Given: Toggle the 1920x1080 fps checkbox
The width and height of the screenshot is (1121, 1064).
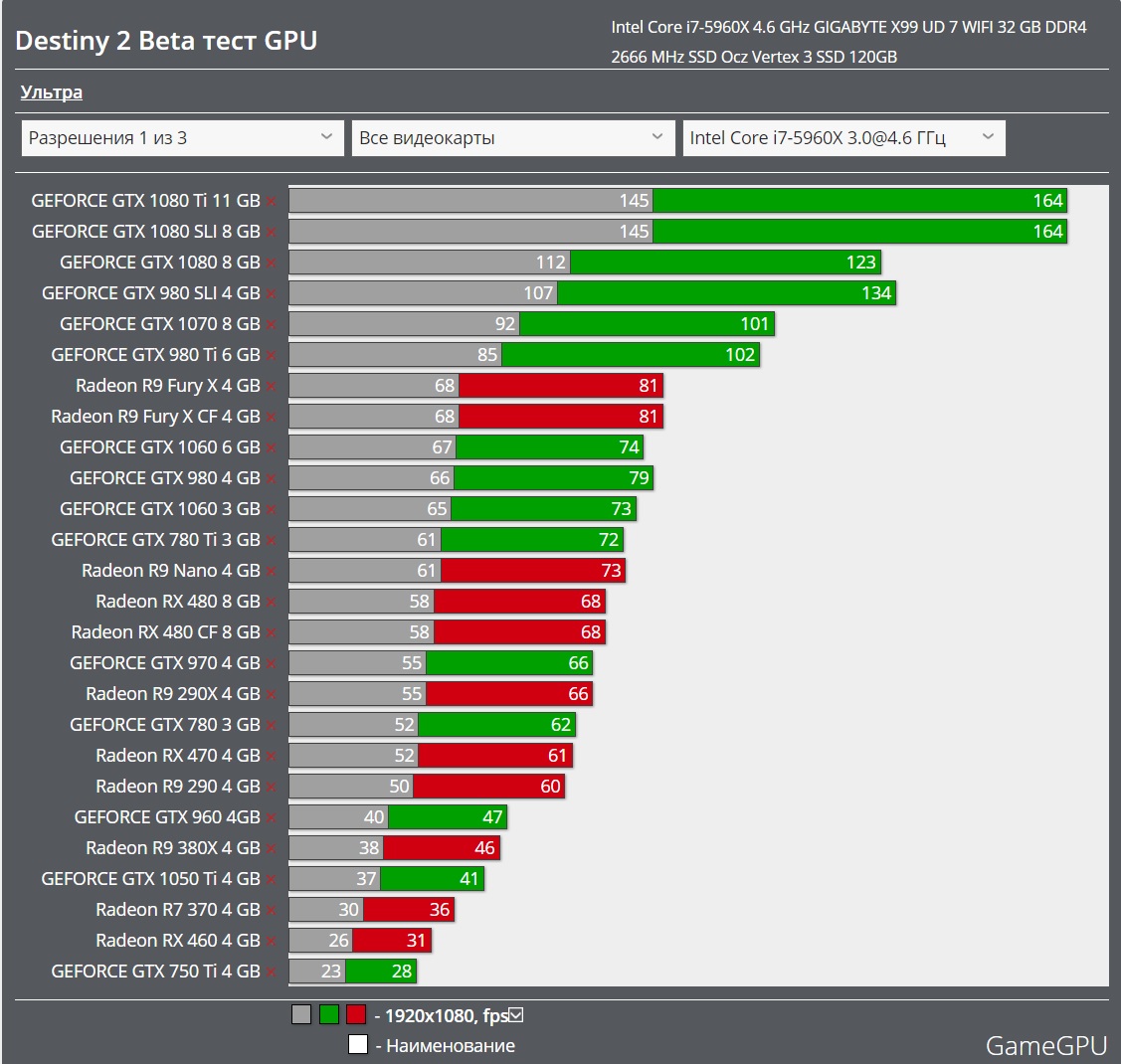Looking at the screenshot, I should click(515, 1015).
